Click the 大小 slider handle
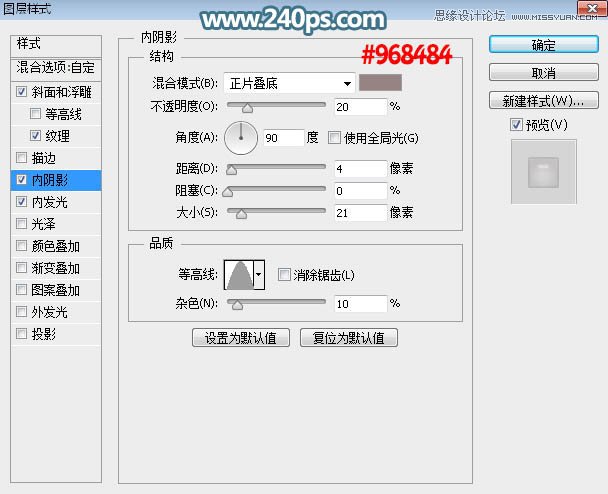Viewport: 608px width, 494px height. pyautogui.click(x=241, y=213)
